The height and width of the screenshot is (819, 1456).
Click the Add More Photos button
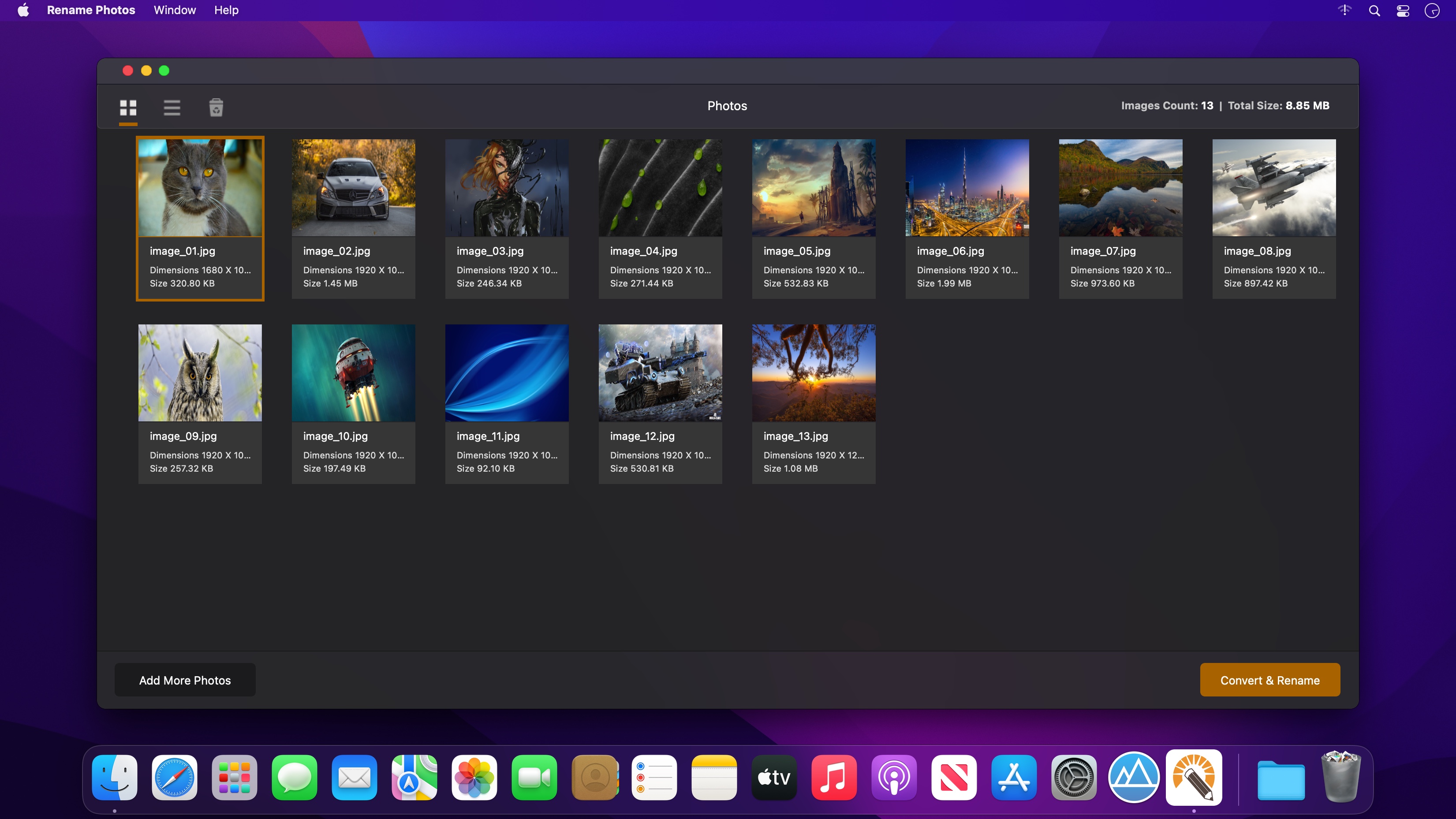185,680
